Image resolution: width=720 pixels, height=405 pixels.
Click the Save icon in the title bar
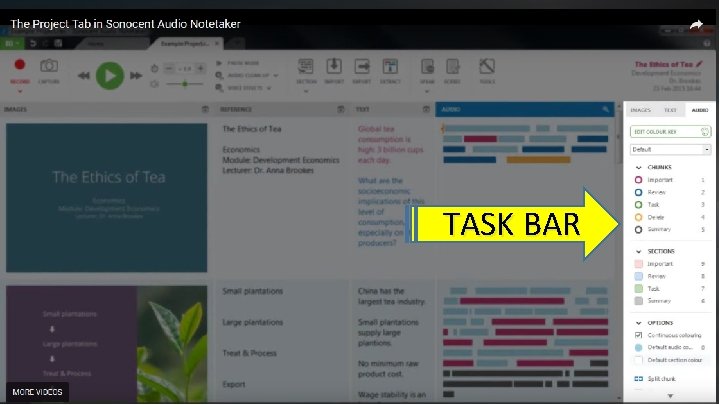coord(58,43)
